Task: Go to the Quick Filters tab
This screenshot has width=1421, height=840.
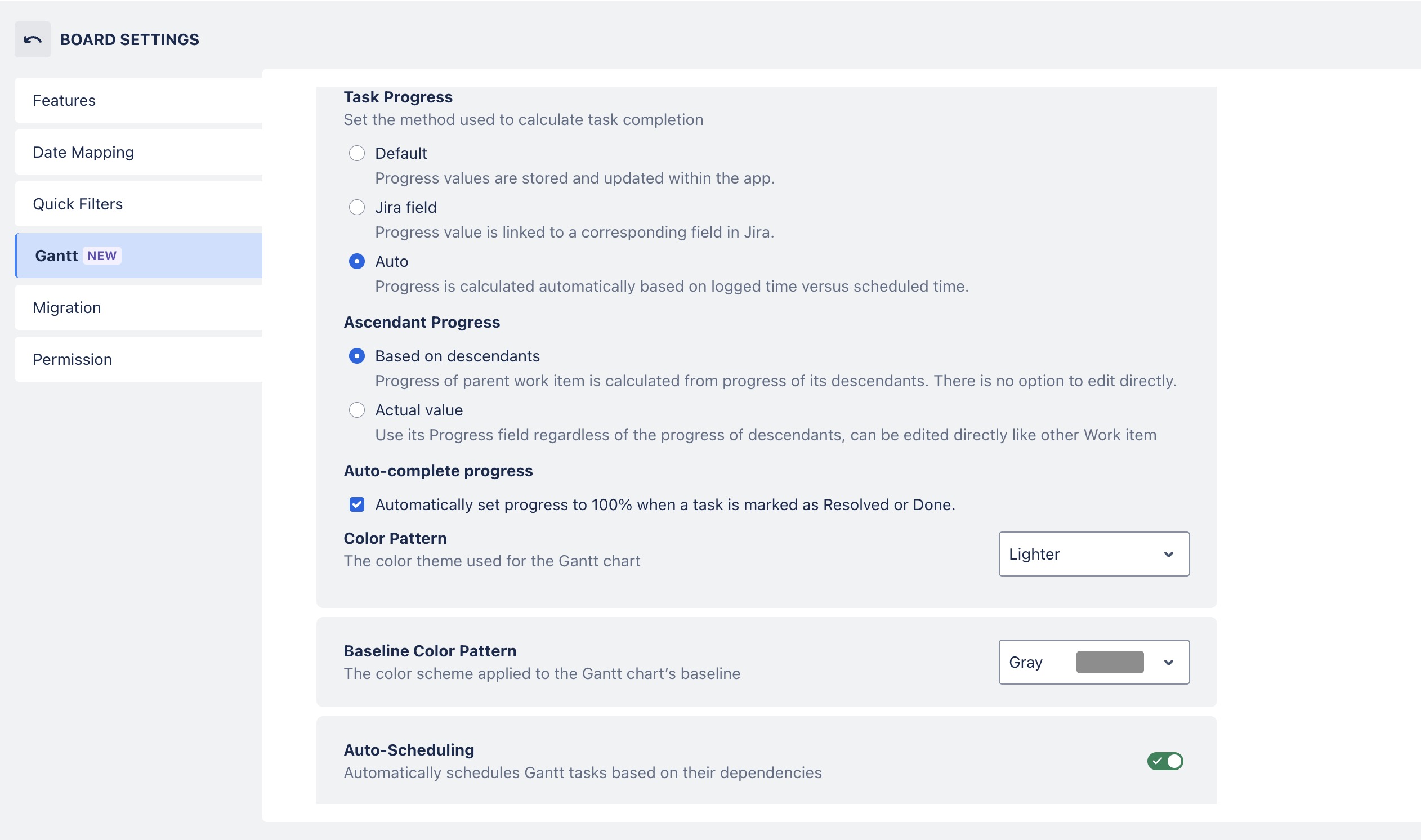Action: point(138,204)
